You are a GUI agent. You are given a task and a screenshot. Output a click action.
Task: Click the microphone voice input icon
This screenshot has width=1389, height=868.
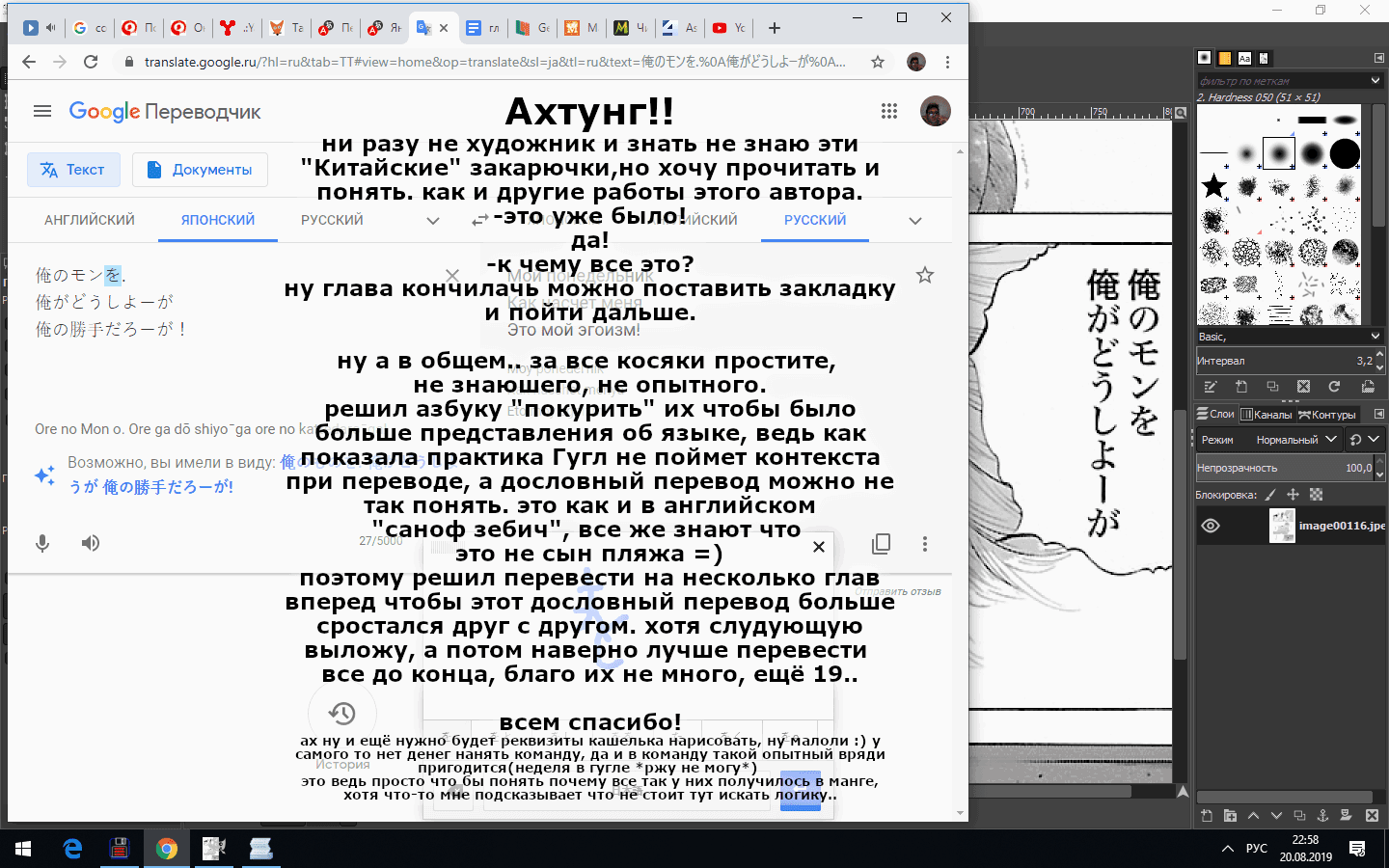tap(42, 543)
